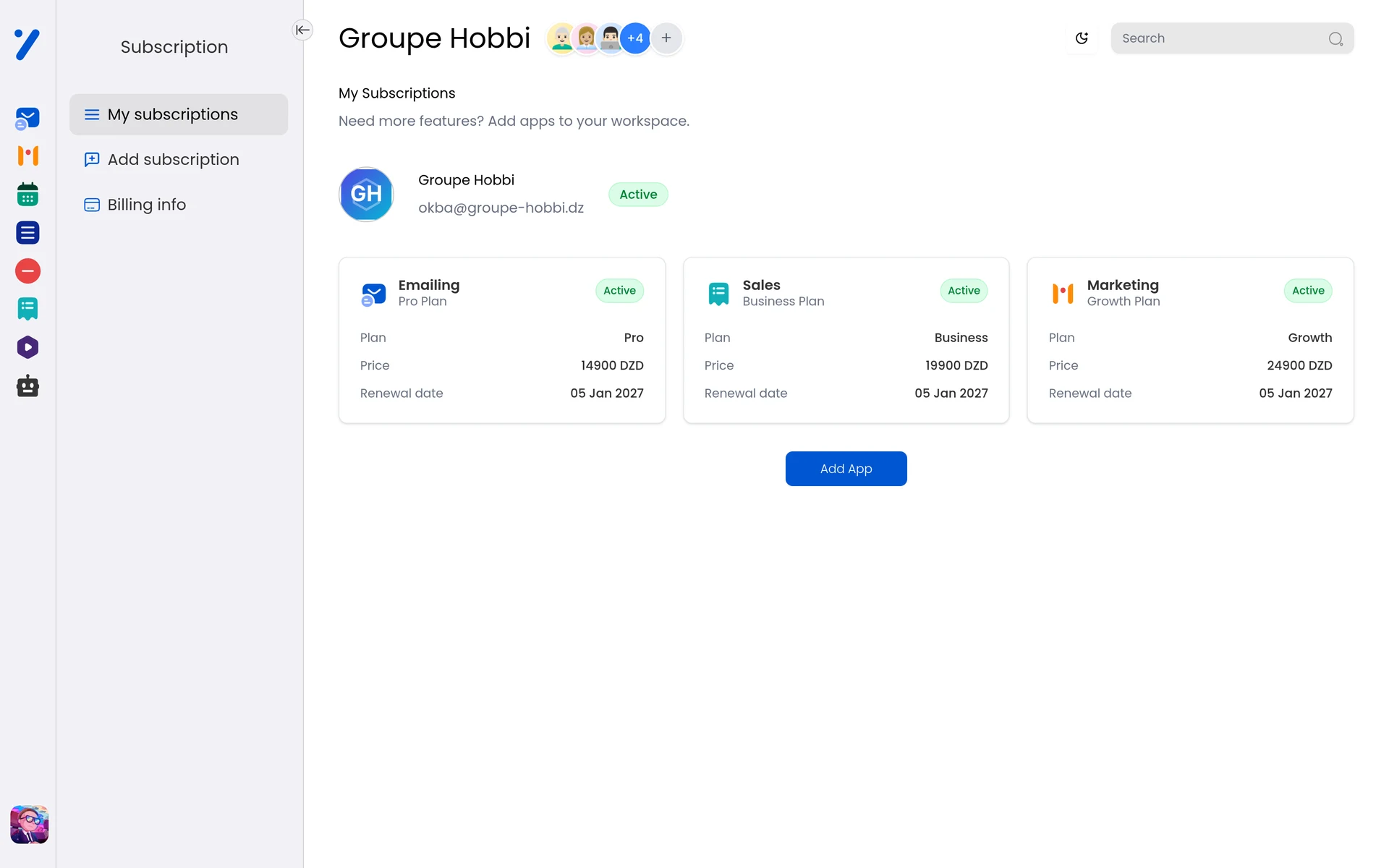Click the search magnifier icon
This screenshot has height=868, width=1389.
(1335, 39)
